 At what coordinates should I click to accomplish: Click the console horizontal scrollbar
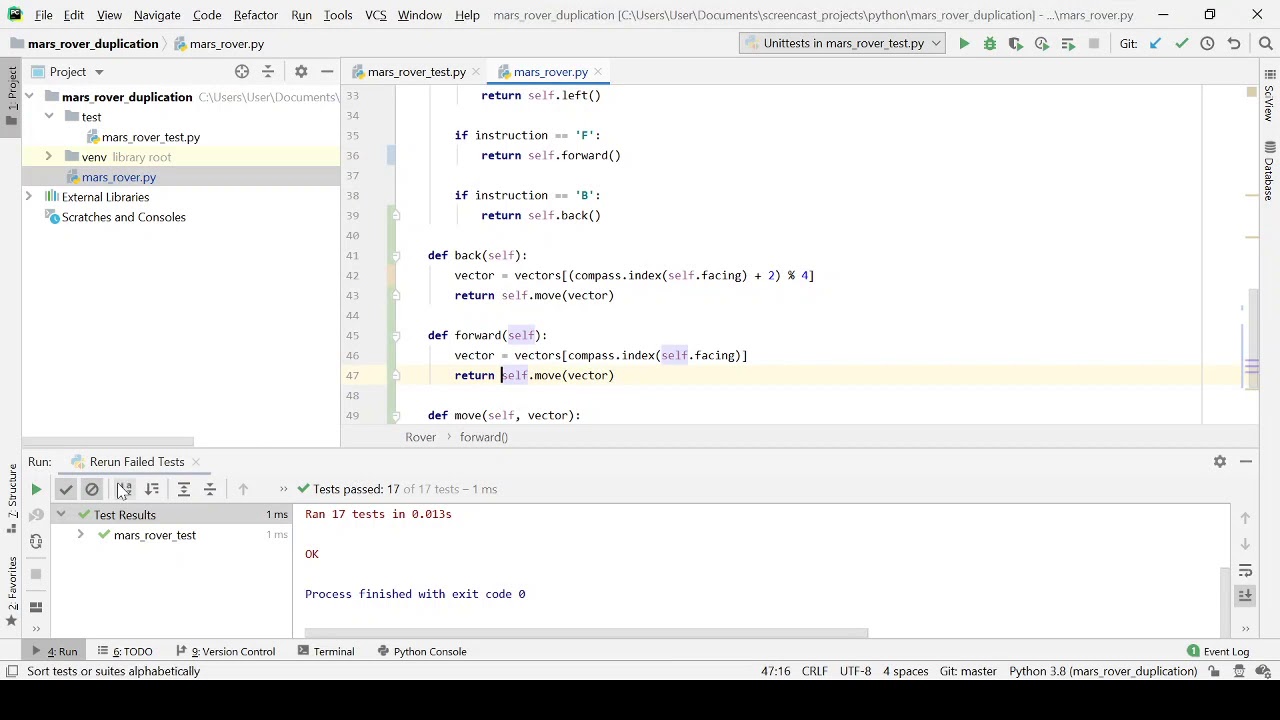(586, 633)
